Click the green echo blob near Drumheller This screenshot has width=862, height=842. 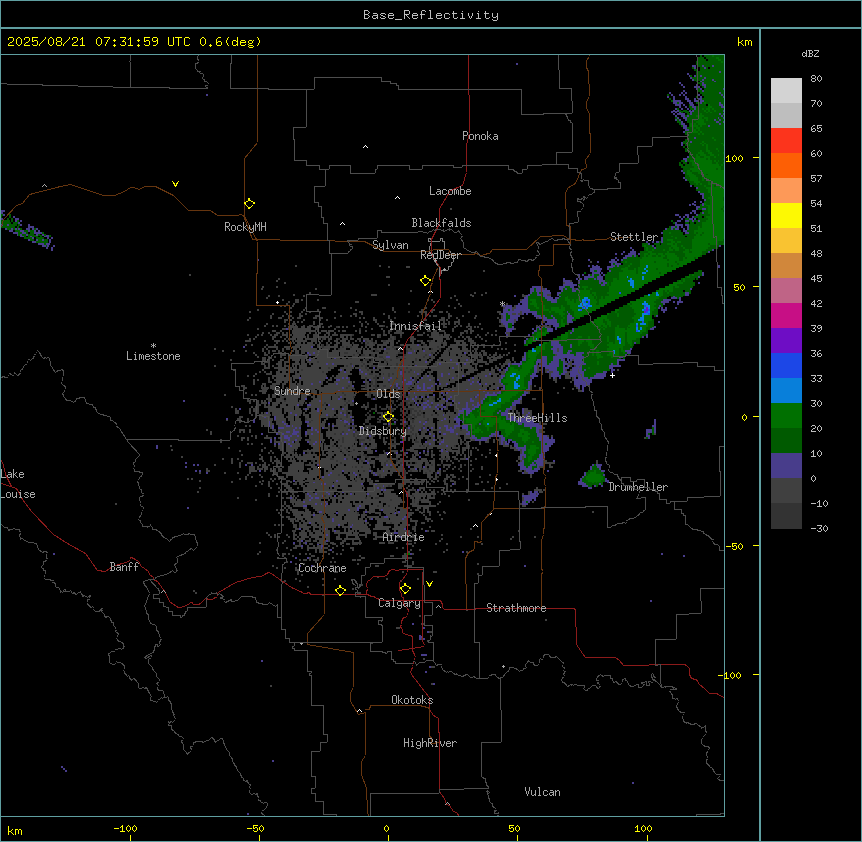pos(593,477)
